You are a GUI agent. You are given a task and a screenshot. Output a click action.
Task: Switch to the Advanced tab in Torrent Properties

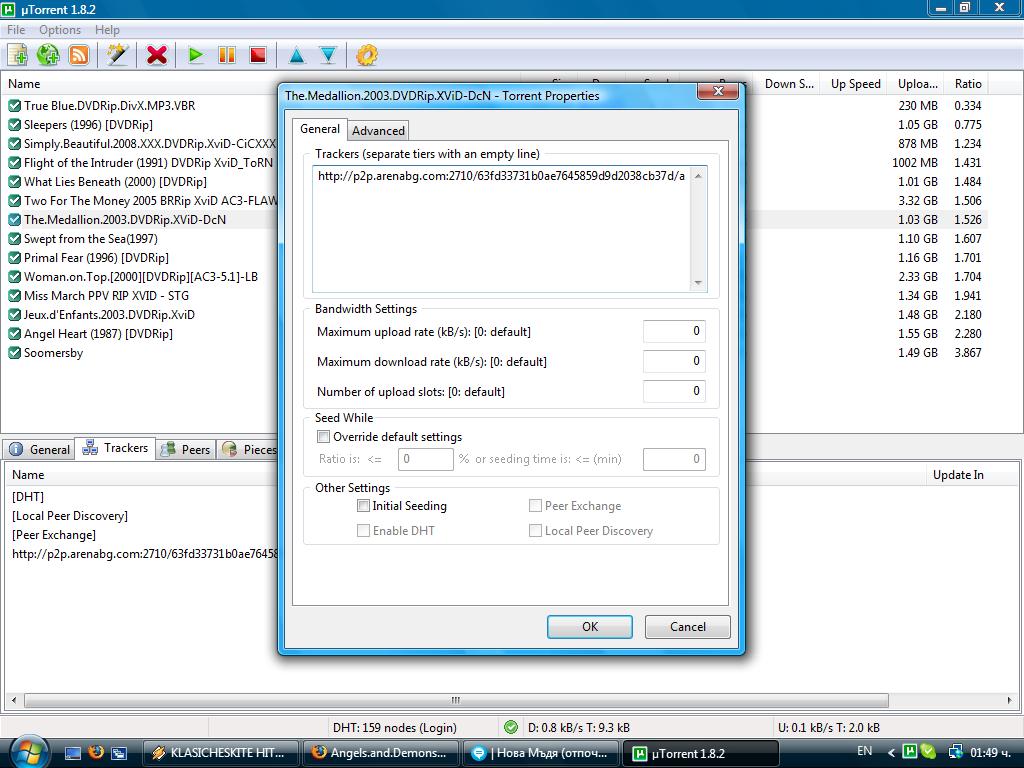tap(378, 131)
